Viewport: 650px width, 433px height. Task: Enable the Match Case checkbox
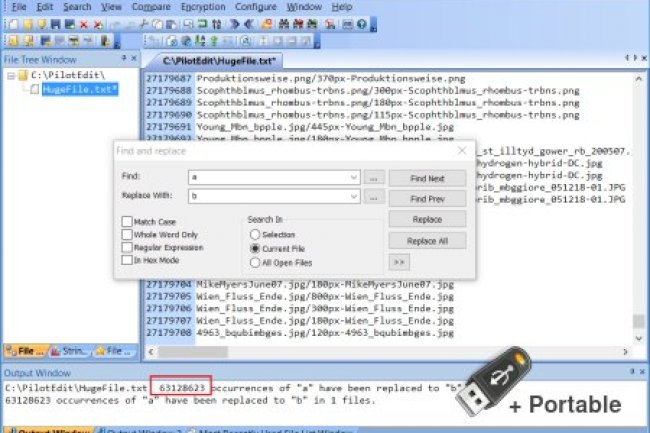click(127, 221)
